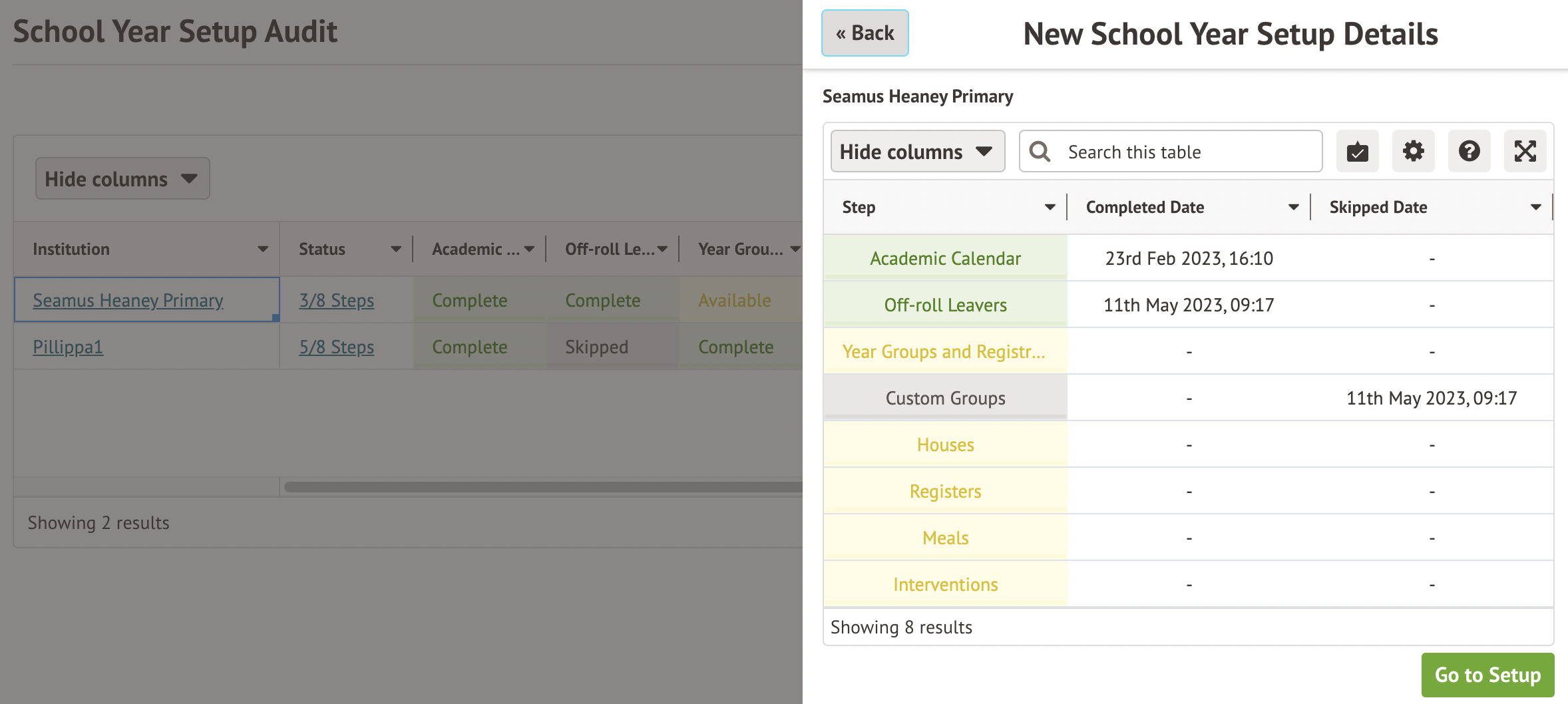1568x704 pixels.
Task: Click the help question mark icon
Action: (1469, 152)
